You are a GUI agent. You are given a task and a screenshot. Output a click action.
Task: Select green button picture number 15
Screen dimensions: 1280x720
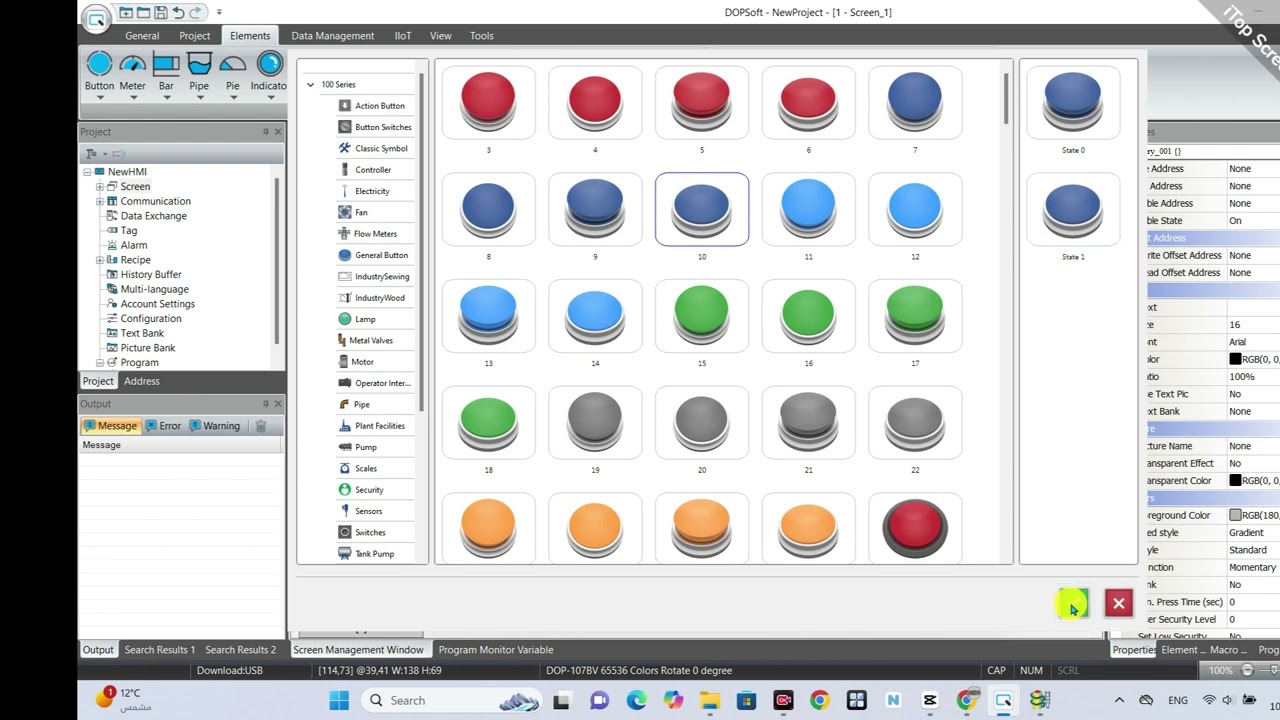click(x=702, y=316)
